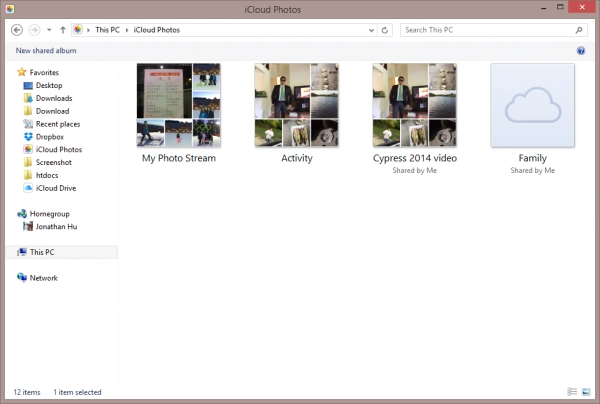
Task: Click the Favorites star icon
Action: coord(22,72)
